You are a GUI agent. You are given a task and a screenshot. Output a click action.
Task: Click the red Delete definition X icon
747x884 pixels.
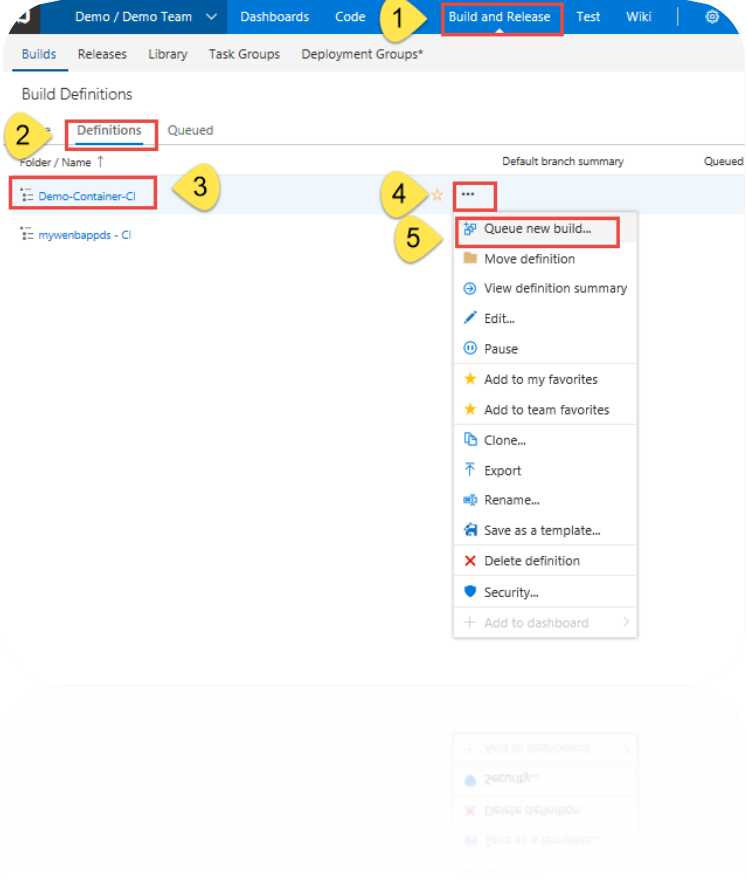point(470,561)
